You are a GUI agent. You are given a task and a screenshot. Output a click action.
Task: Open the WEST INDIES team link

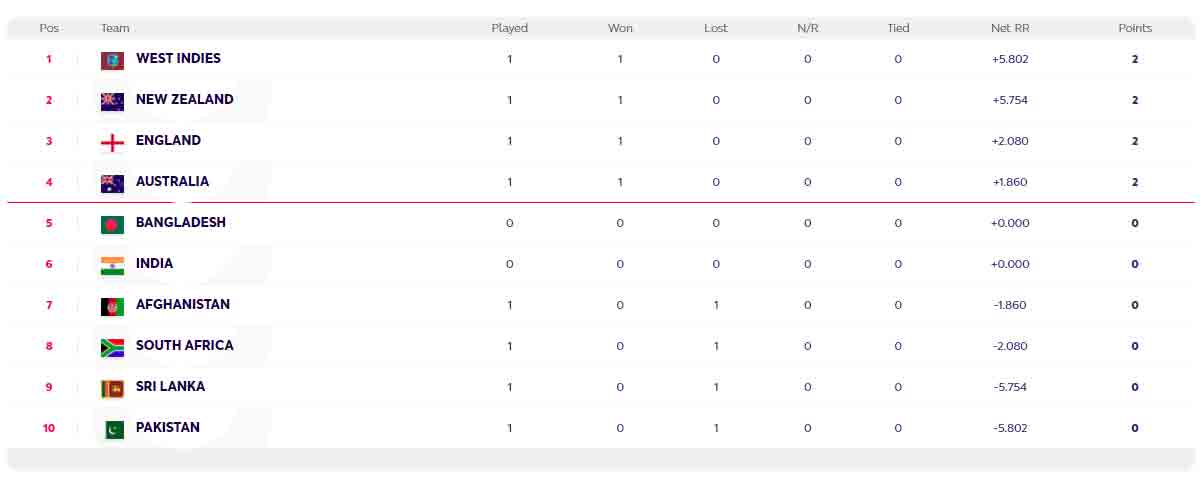pos(178,59)
